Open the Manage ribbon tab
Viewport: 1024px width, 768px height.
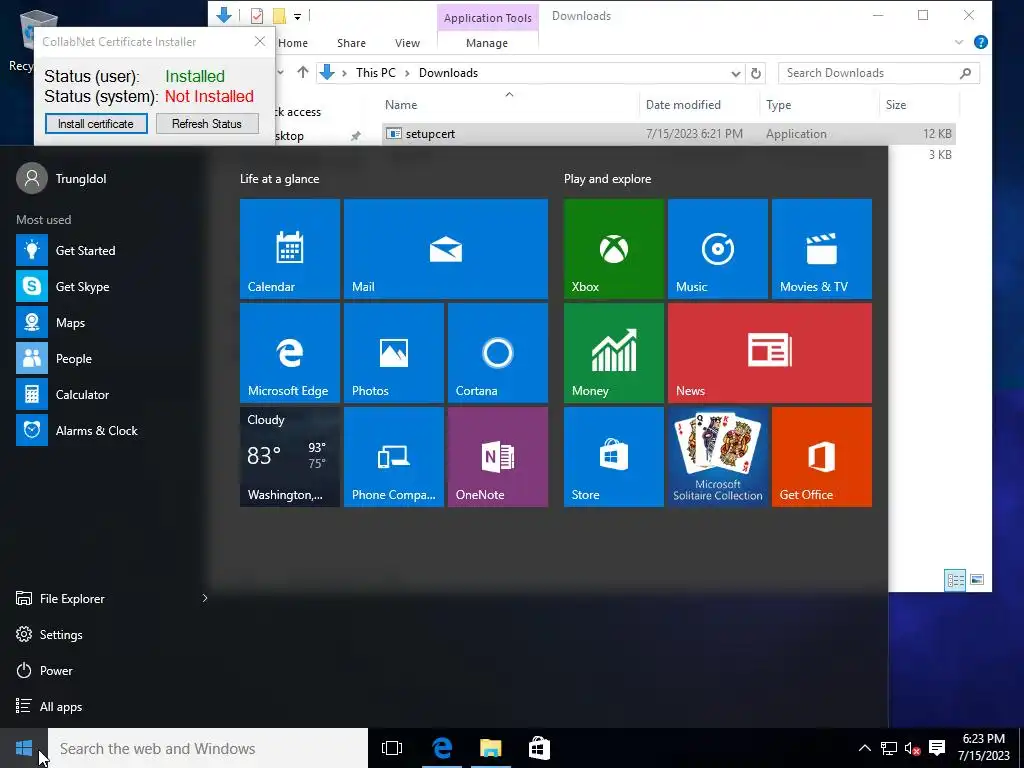click(x=487, y=43)
